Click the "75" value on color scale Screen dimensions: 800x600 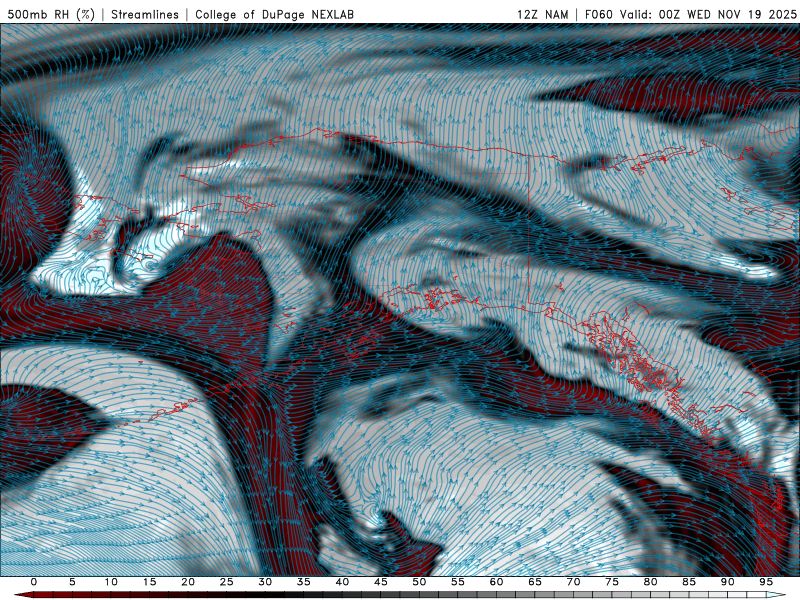(612, 582)
